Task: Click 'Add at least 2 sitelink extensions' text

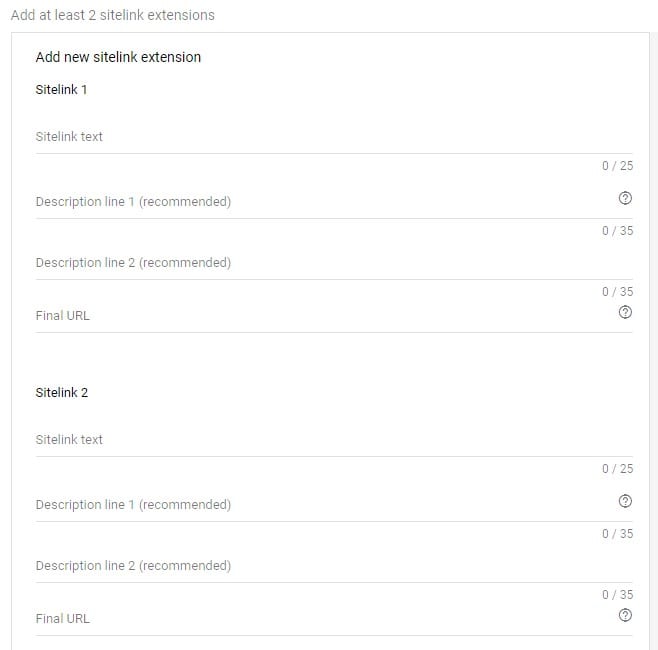Action: point(113,15)
